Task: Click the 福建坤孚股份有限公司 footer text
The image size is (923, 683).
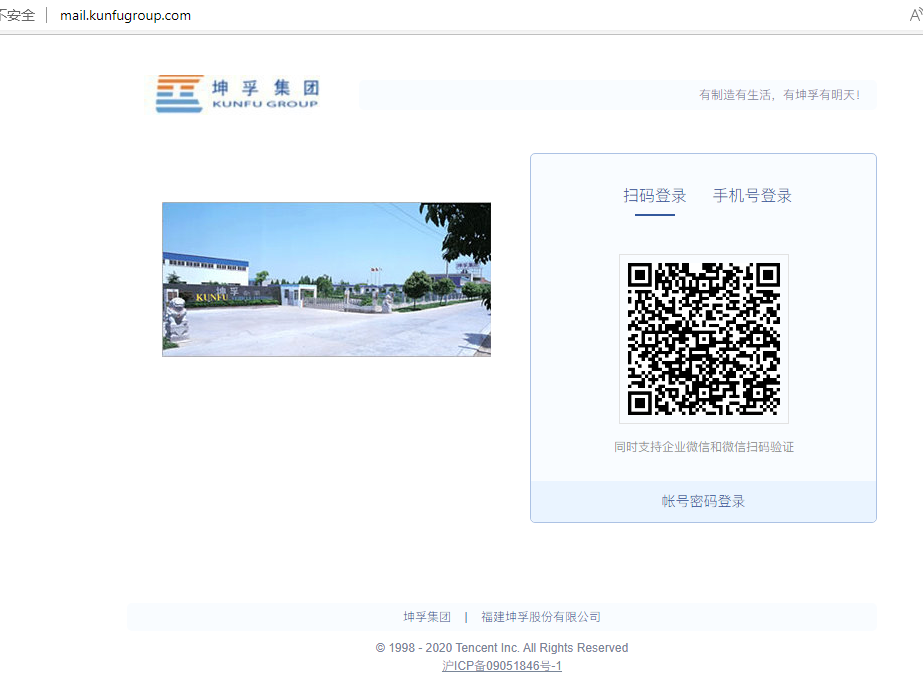Action: [x=541, y=616]
